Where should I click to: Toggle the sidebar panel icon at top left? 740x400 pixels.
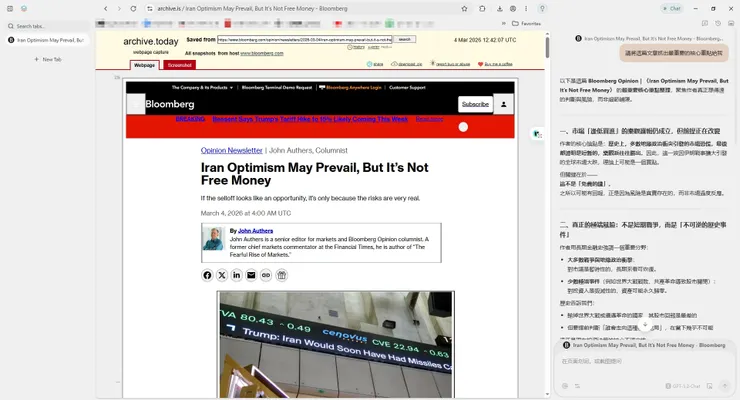pos(10,8)
